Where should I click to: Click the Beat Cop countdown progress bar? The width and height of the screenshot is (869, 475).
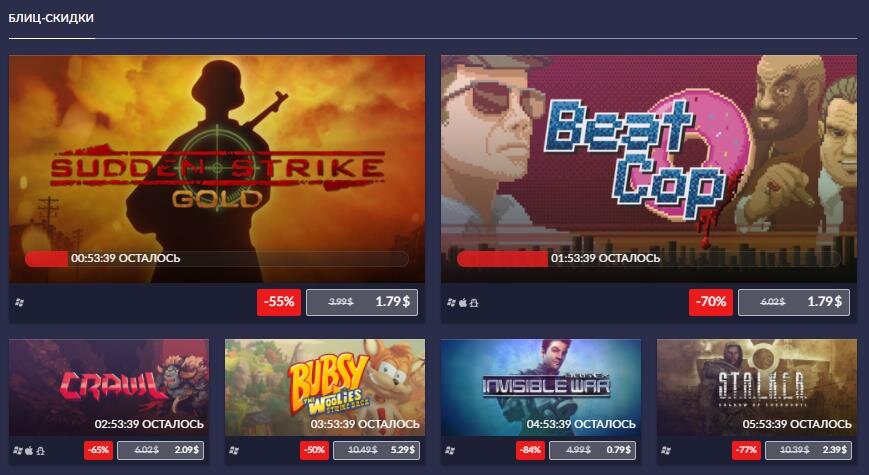pos(649,259)
